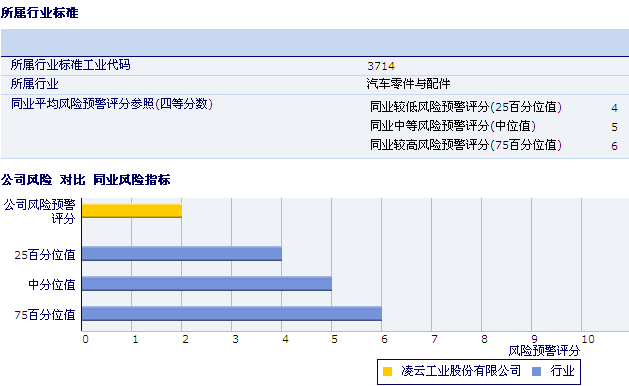Click the 风险预警评分 axis title
629x386 pixels.
point(544,351)
